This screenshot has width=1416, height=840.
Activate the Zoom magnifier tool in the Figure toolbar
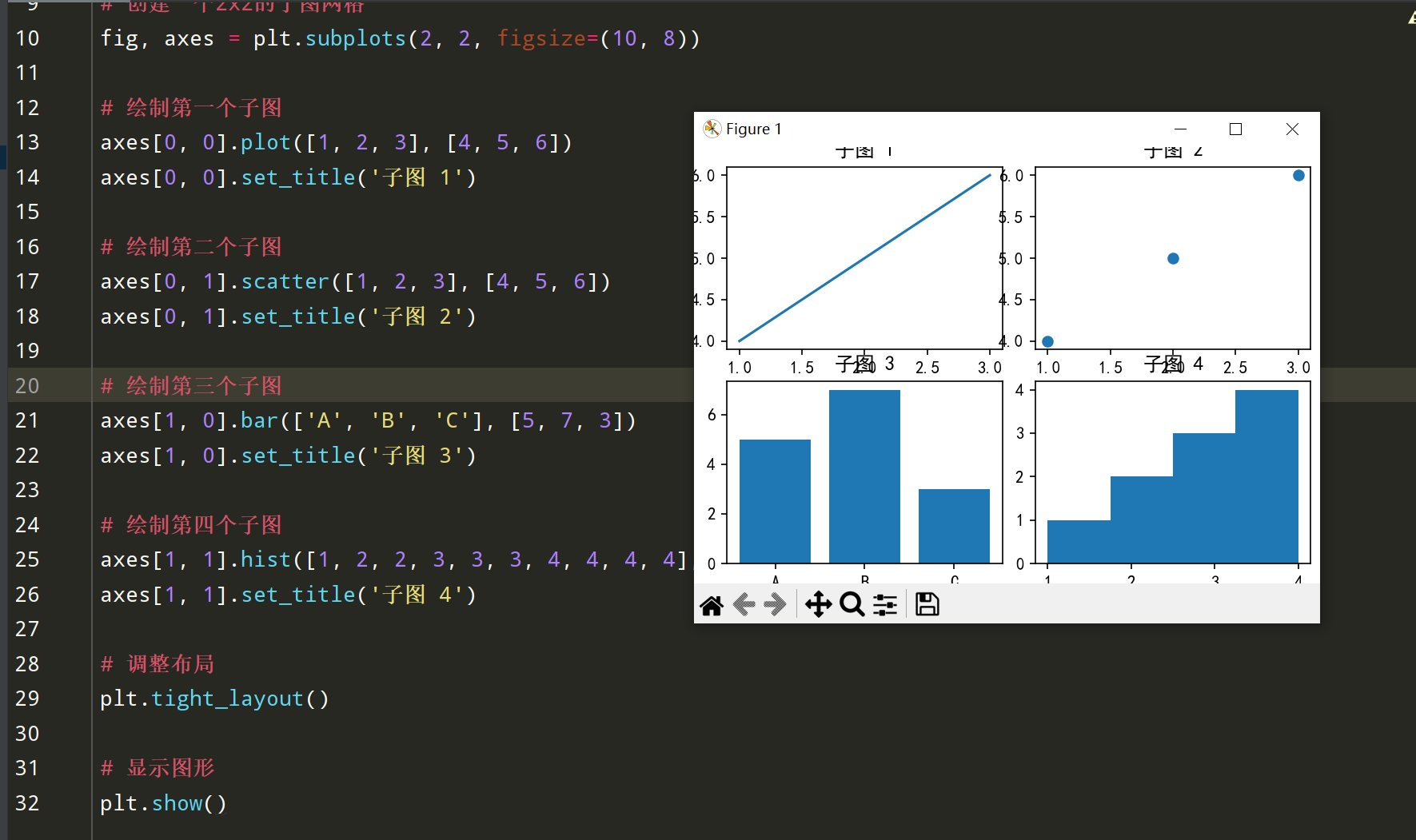[x=852, y=605]
